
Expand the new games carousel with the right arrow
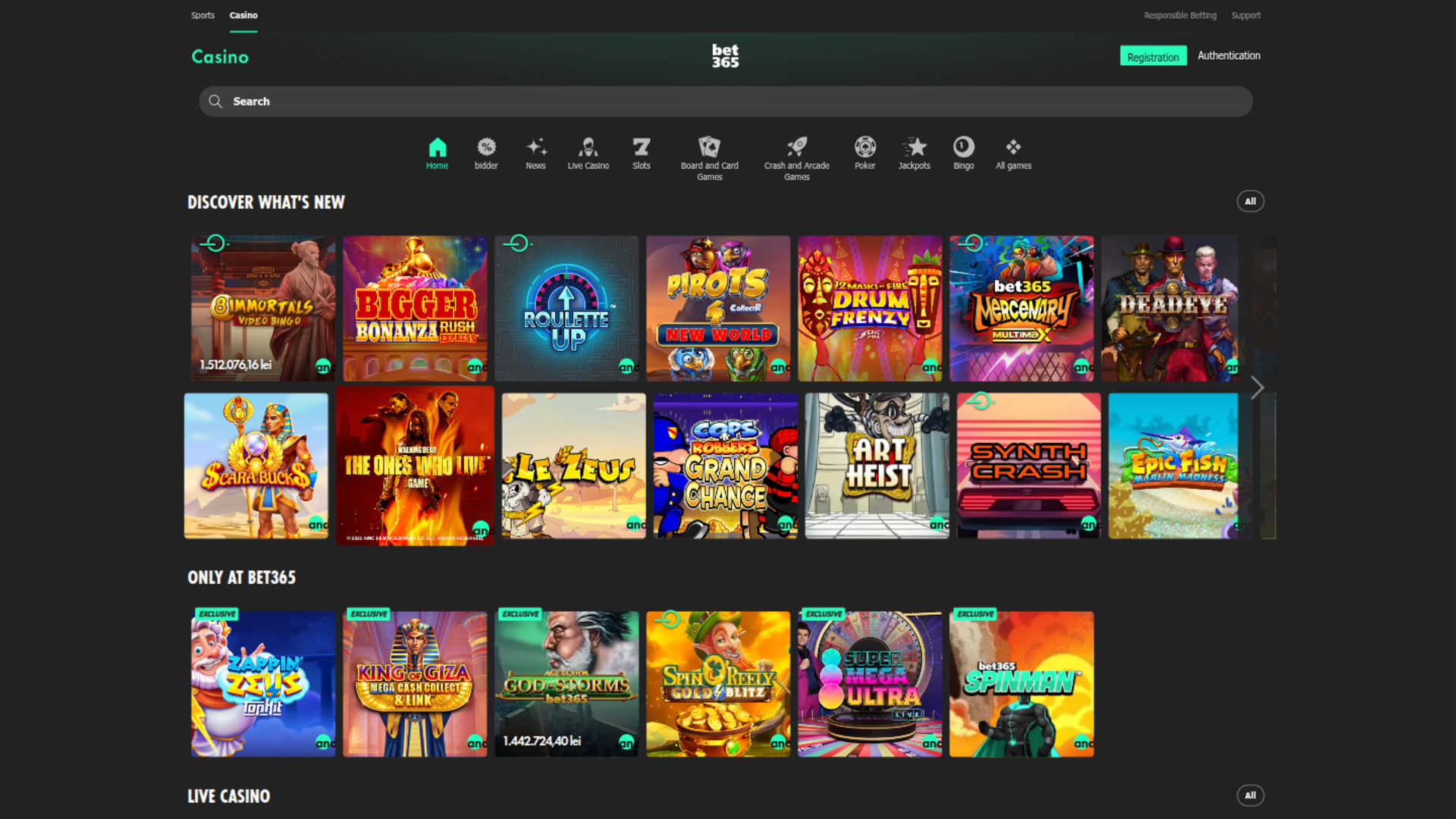tap(1257, 388)
